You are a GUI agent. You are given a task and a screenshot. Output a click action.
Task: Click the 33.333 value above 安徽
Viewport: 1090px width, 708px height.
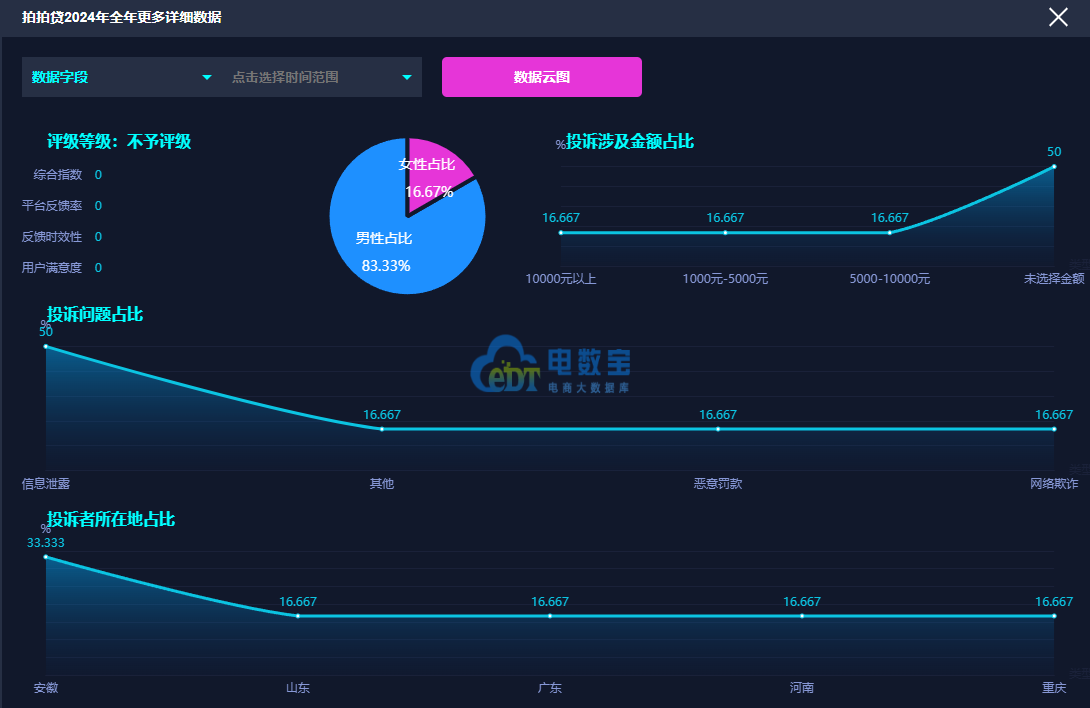(x=46, y=543)
